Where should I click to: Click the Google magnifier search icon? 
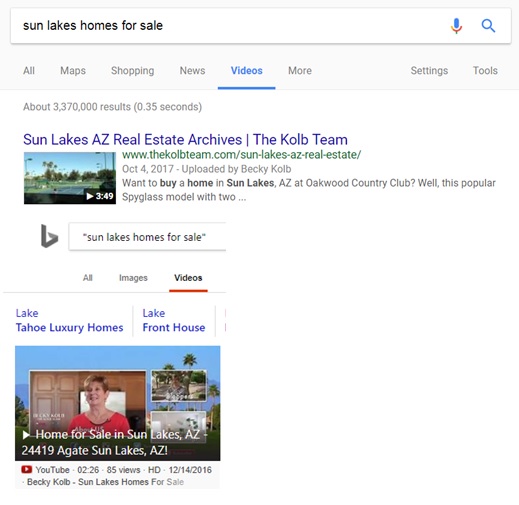coord(488,26)
